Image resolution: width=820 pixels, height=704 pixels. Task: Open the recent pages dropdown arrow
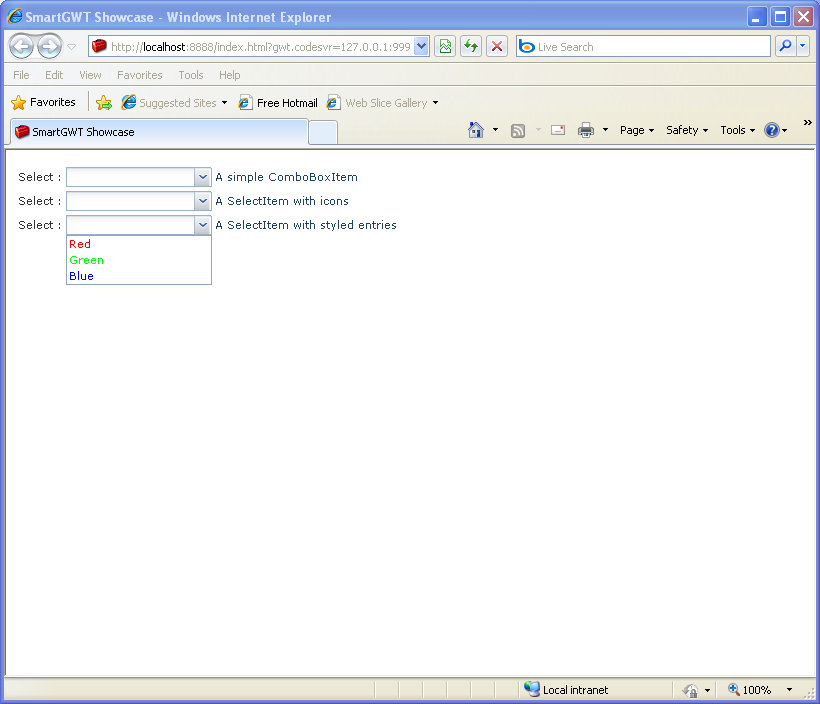72,47
